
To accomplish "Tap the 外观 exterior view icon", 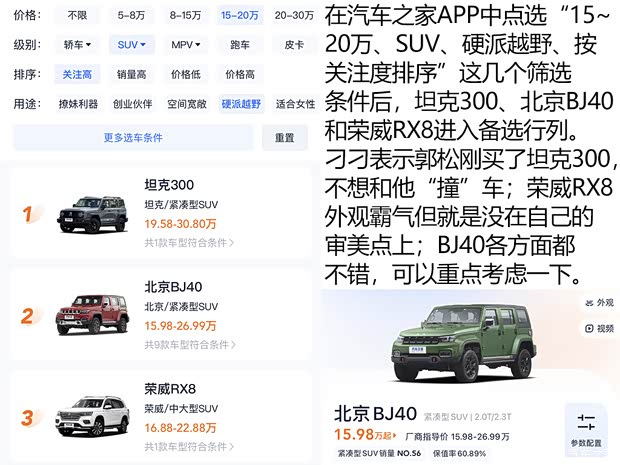I will point(589,303).
